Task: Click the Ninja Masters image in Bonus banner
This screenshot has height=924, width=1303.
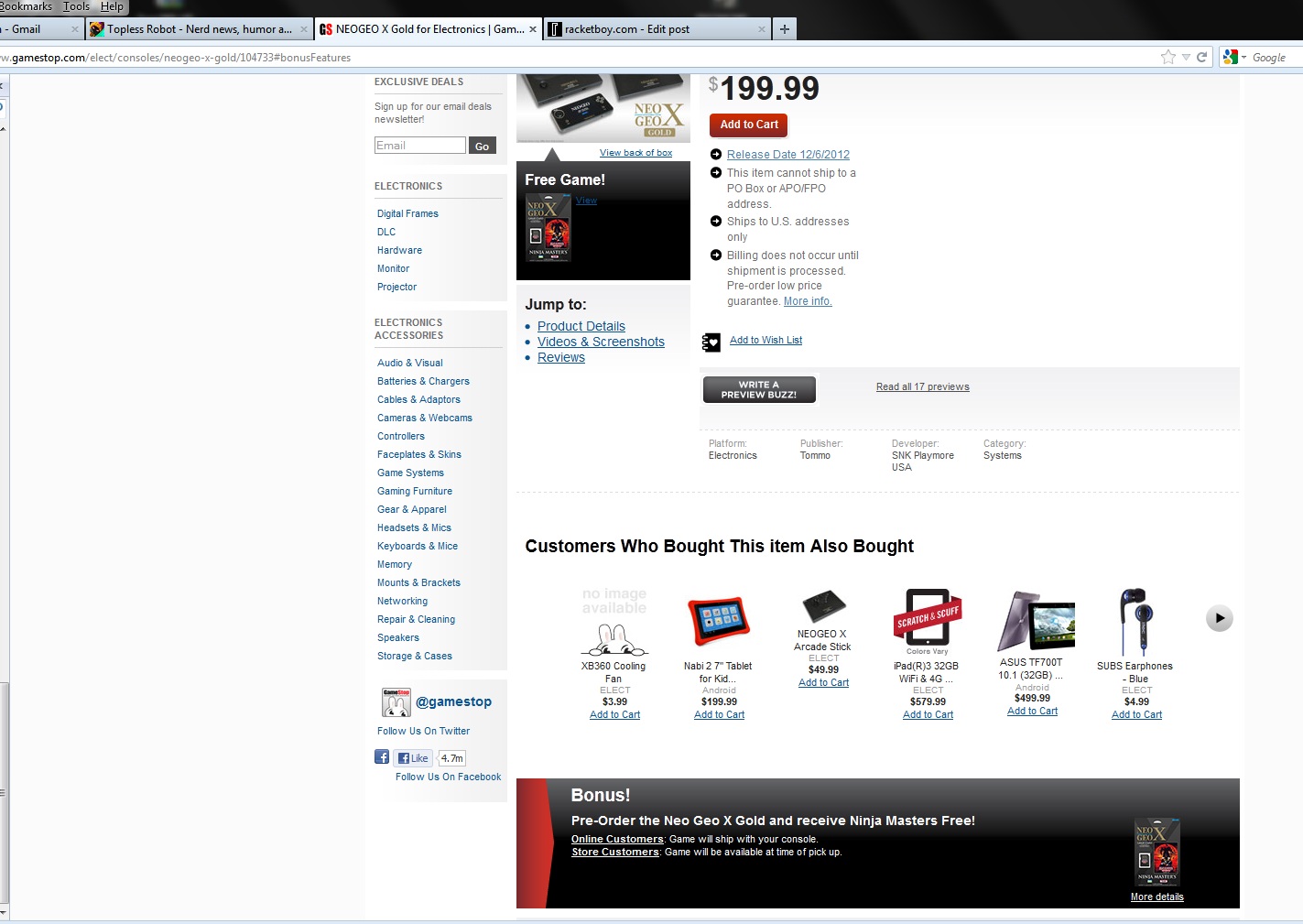Action: click(x=1157, y=852)
